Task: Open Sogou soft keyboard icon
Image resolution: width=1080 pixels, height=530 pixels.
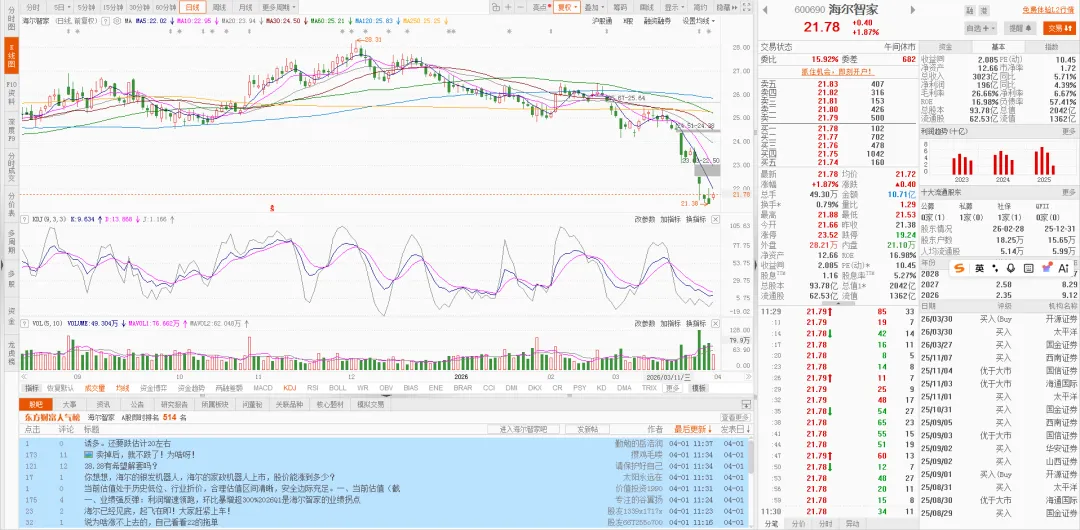Action: [x=1028, y=268]
